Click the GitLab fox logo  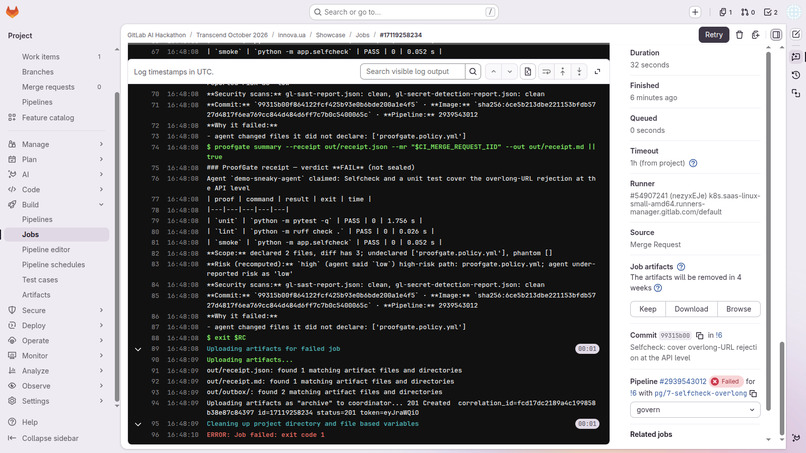(x=12, y=12)
